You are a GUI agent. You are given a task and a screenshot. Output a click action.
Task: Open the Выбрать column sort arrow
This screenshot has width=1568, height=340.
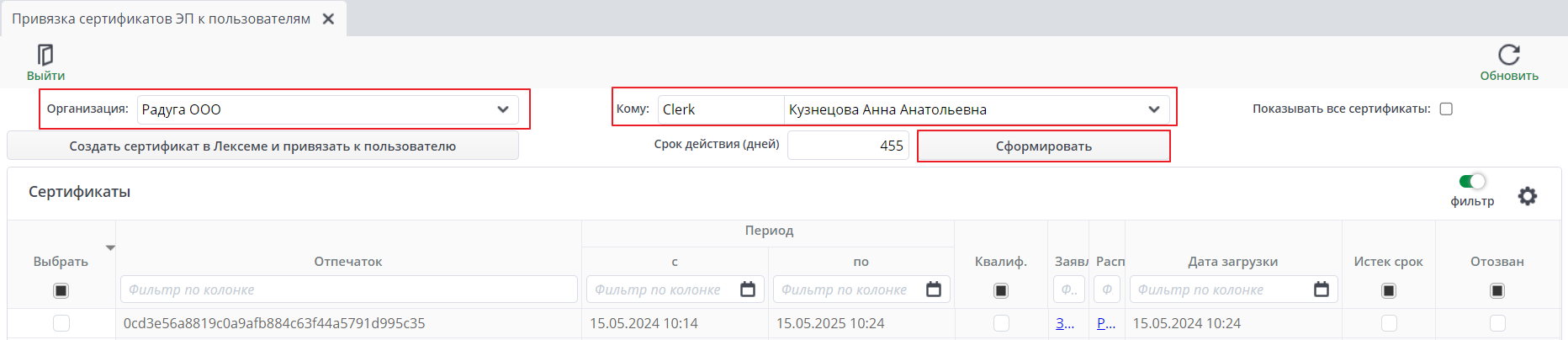tap(110, 248)
